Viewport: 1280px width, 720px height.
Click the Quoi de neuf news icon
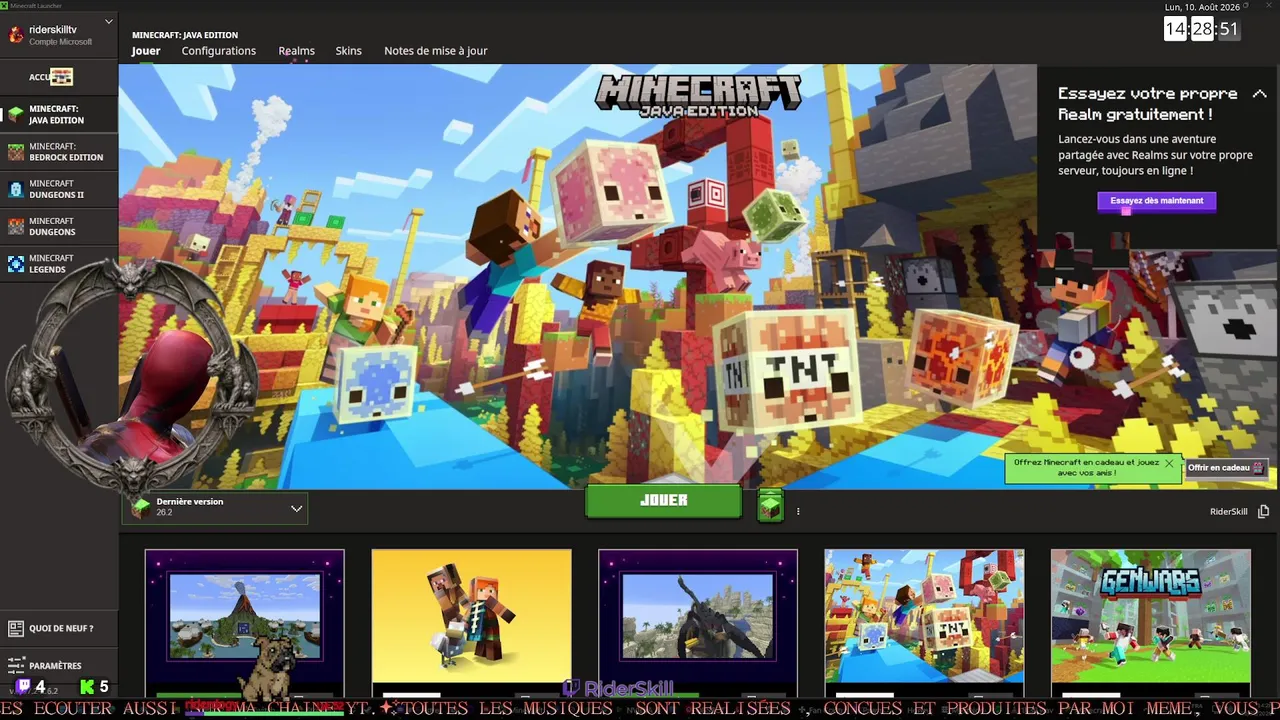tap(15, 628)
